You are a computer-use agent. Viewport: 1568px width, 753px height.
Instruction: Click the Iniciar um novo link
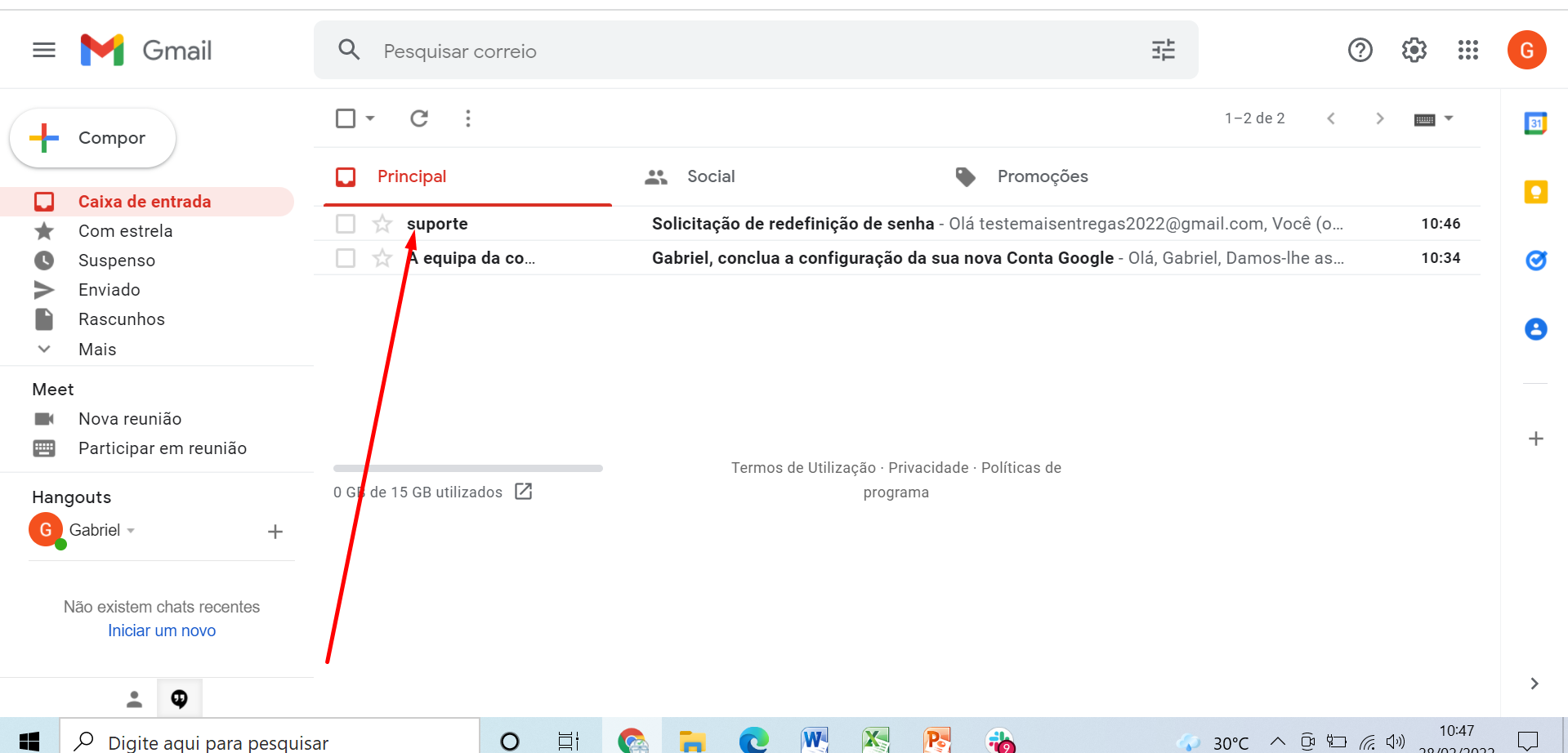[x=162, y=630]
